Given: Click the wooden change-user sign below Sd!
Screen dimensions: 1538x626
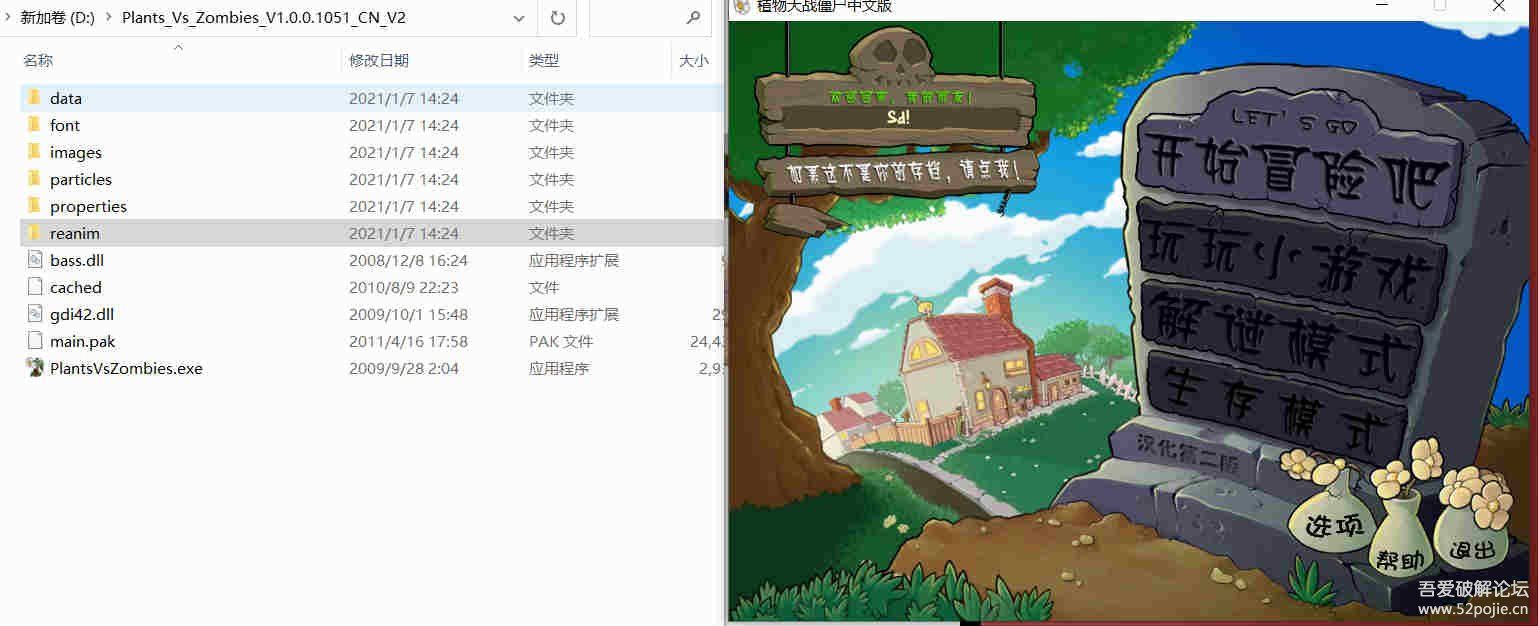Looking at the screenshot, I should pos(898,171).
